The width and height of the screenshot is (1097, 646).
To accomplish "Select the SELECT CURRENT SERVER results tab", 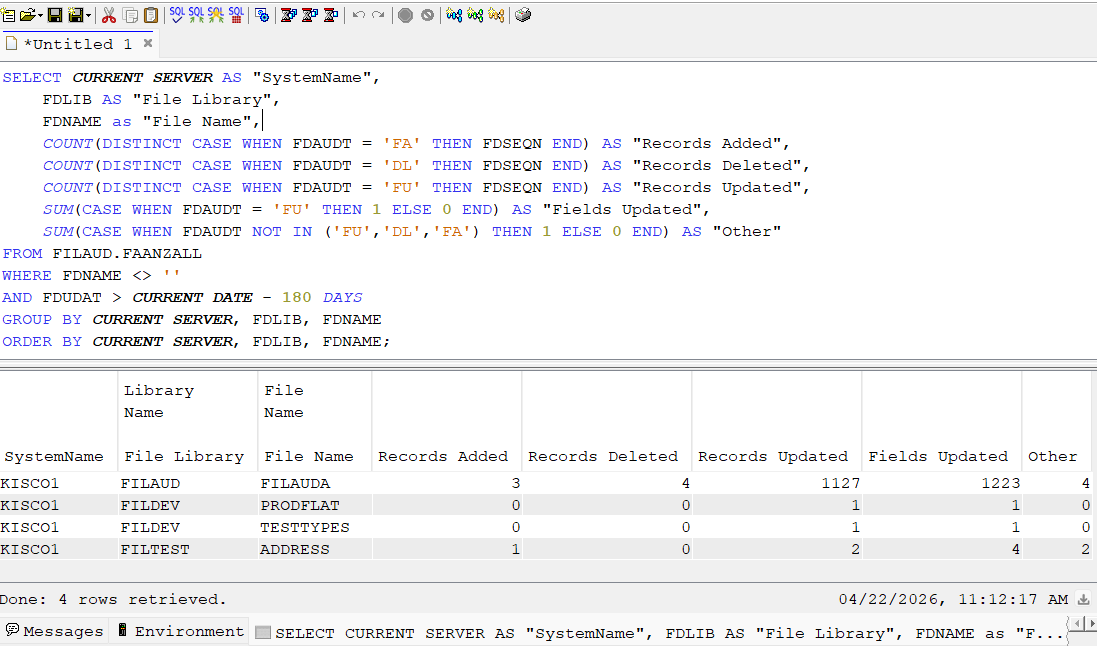I will [659, 633].
